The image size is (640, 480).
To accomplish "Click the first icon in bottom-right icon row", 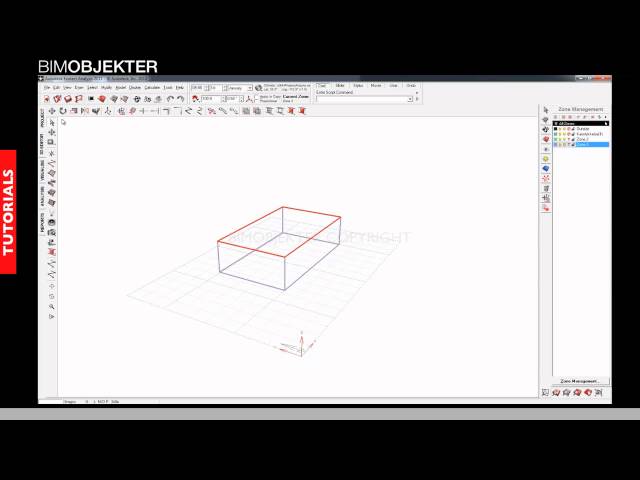I will coord(545,393).
